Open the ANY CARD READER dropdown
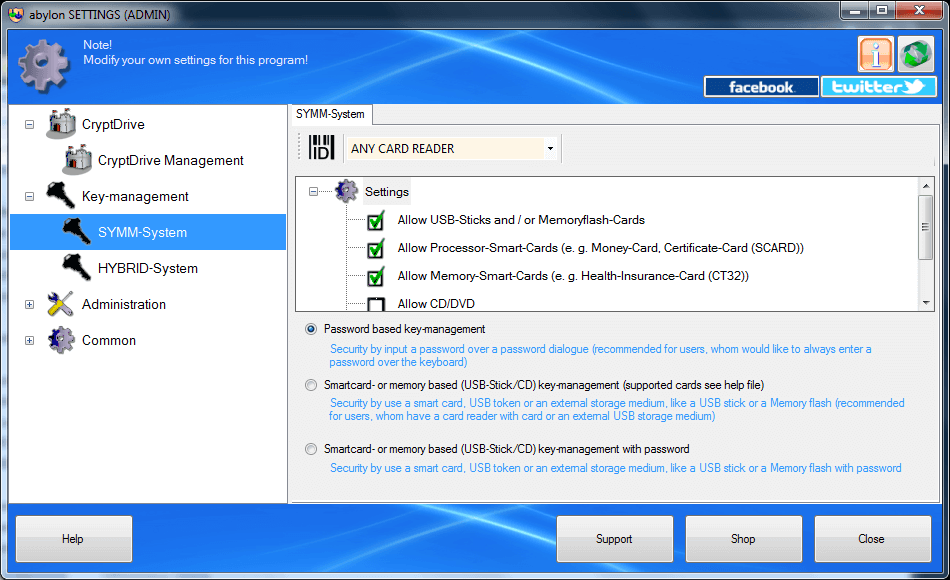The image size is (950, 580). pos(550,148)
